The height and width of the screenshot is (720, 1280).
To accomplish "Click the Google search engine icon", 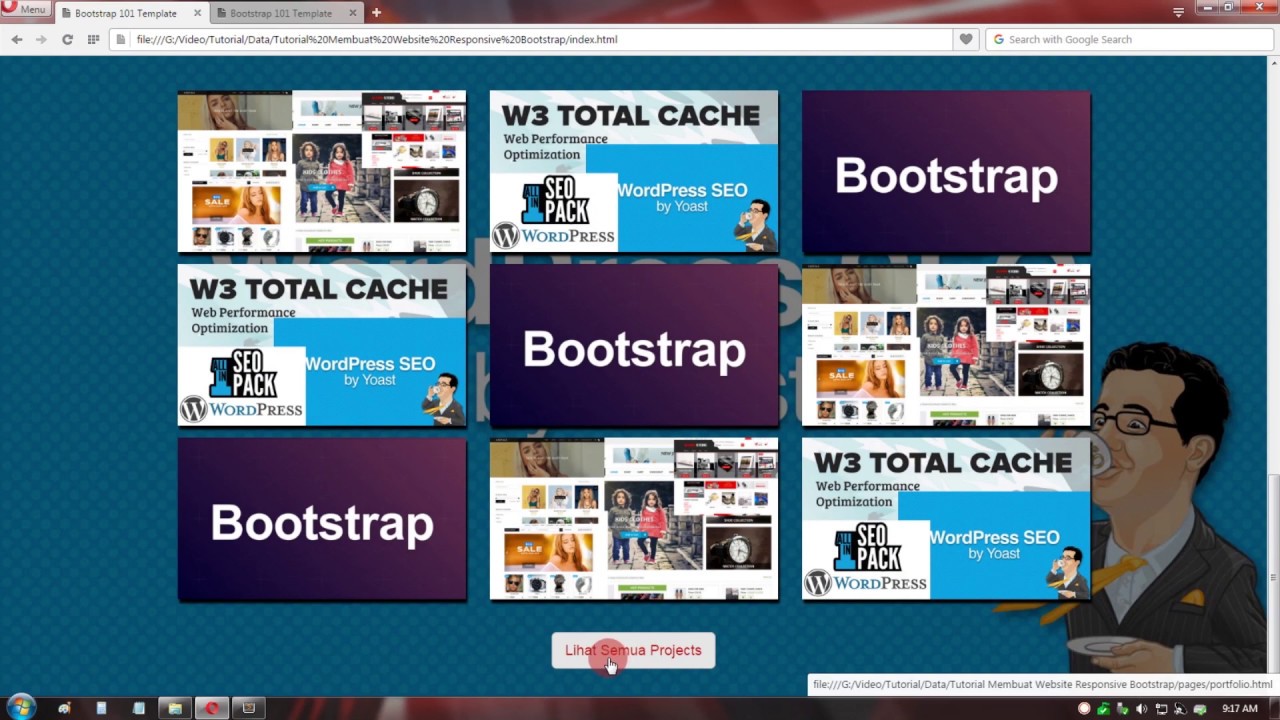I will click(998, 40).
